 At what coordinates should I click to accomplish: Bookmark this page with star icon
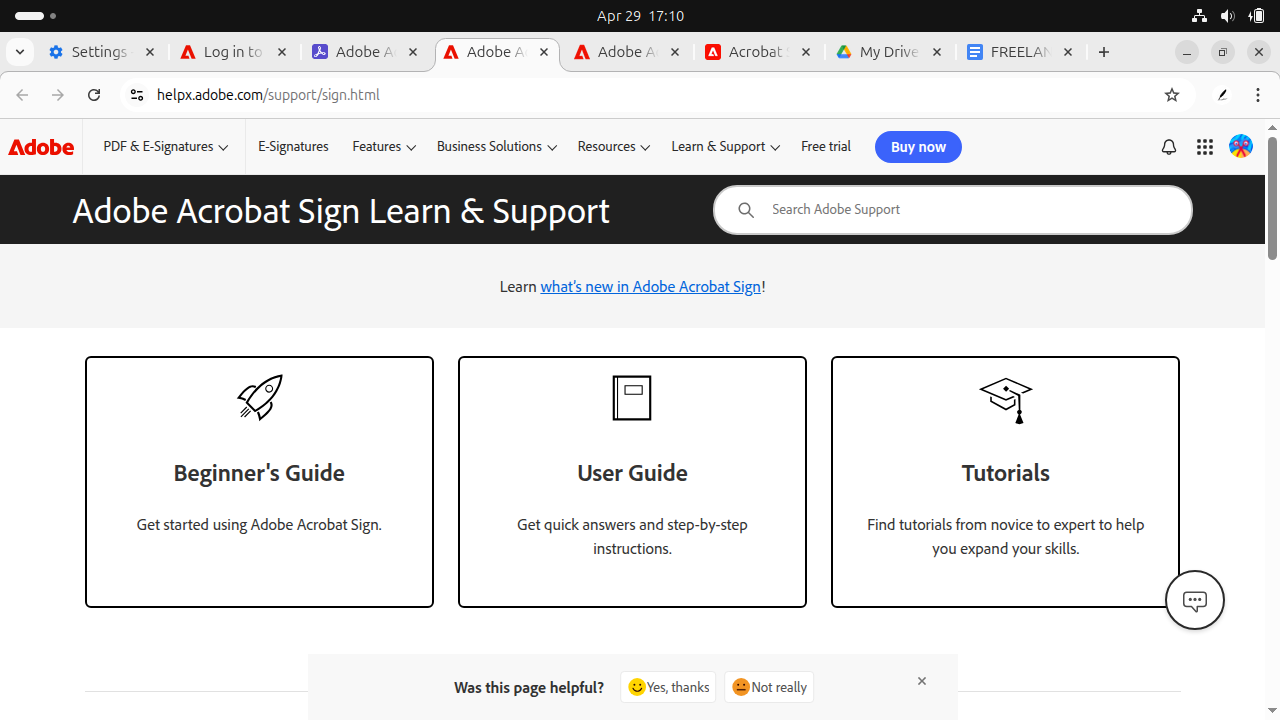(1172, 95)
